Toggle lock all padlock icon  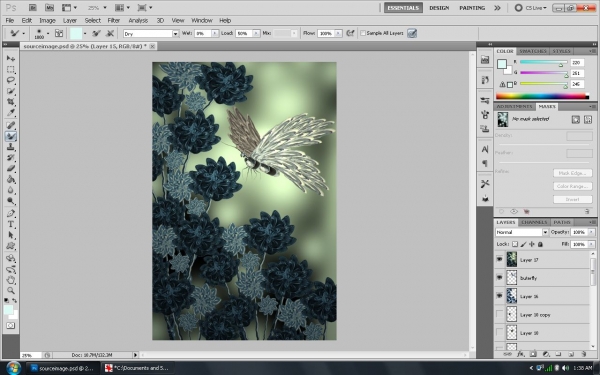click(x=540, y=244)
